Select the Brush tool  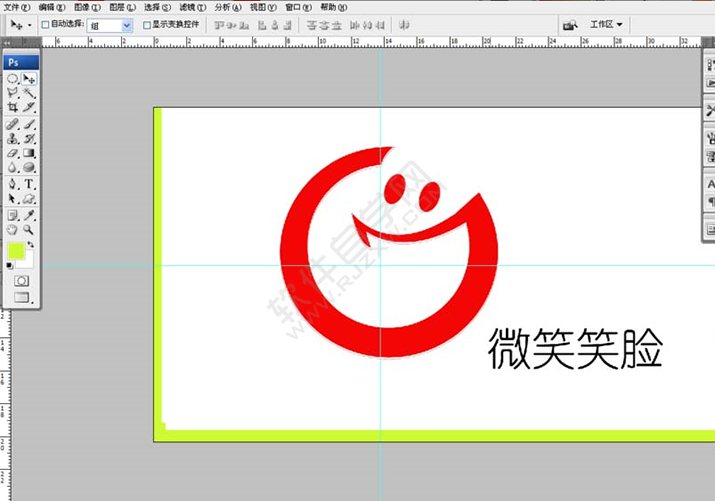click(29, 124)
